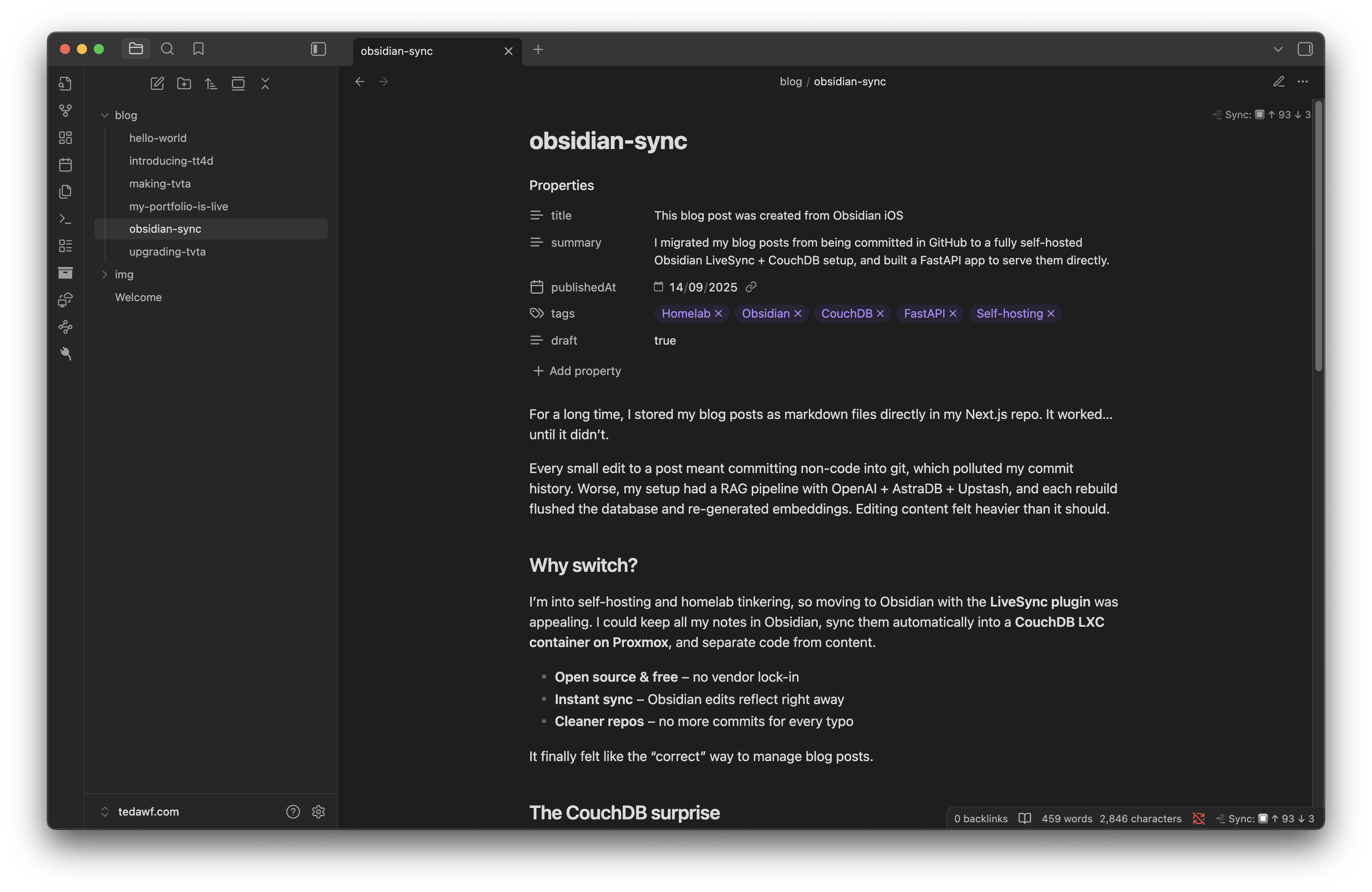Open the search panel icon
This screenshot has width=1372, height=892.
coord(167,49)
